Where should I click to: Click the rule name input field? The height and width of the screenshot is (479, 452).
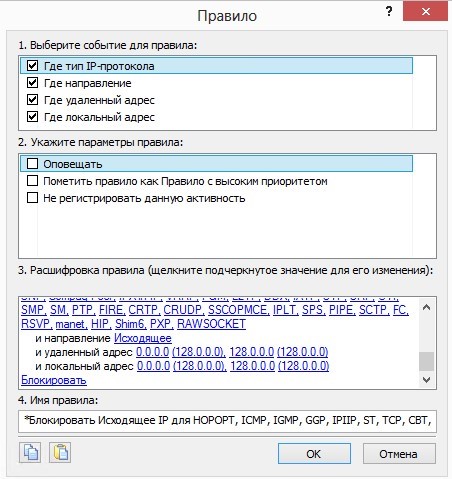227,421
